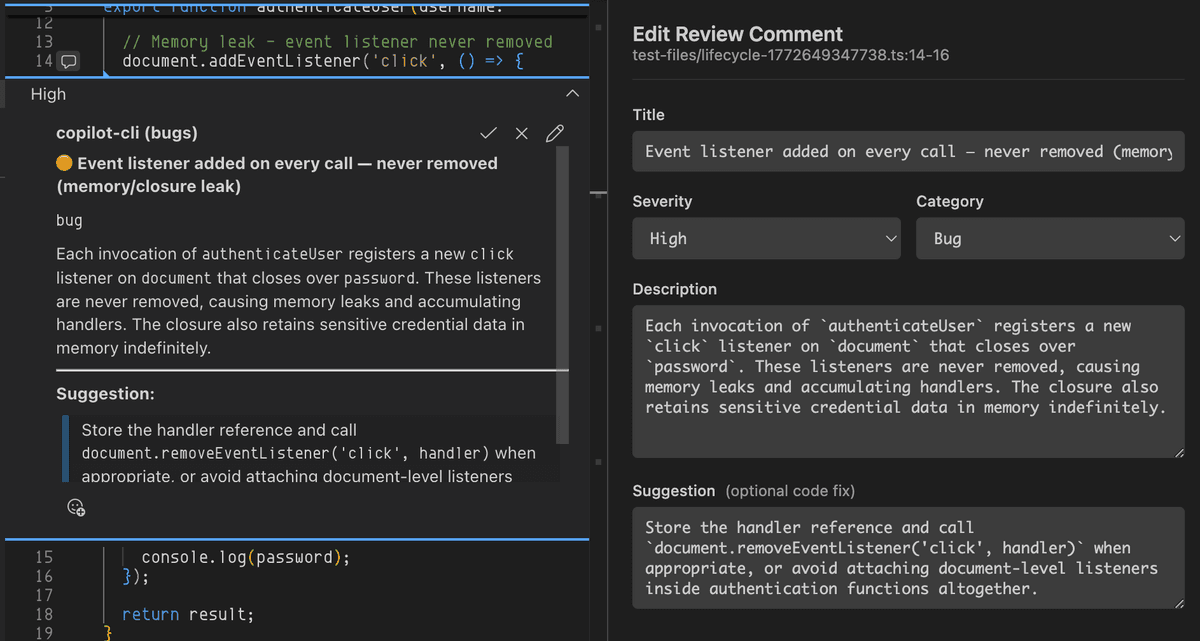Collapse the High severity comment panel
The width and height of the screenshot is (1200, 641).
point(571,92)
